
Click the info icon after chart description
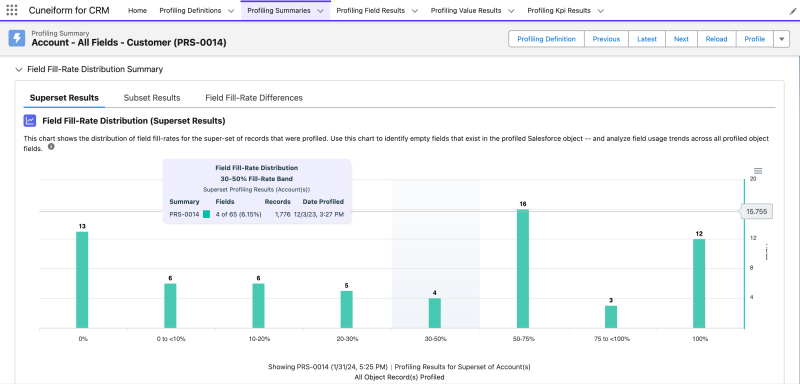pos(51,147)
